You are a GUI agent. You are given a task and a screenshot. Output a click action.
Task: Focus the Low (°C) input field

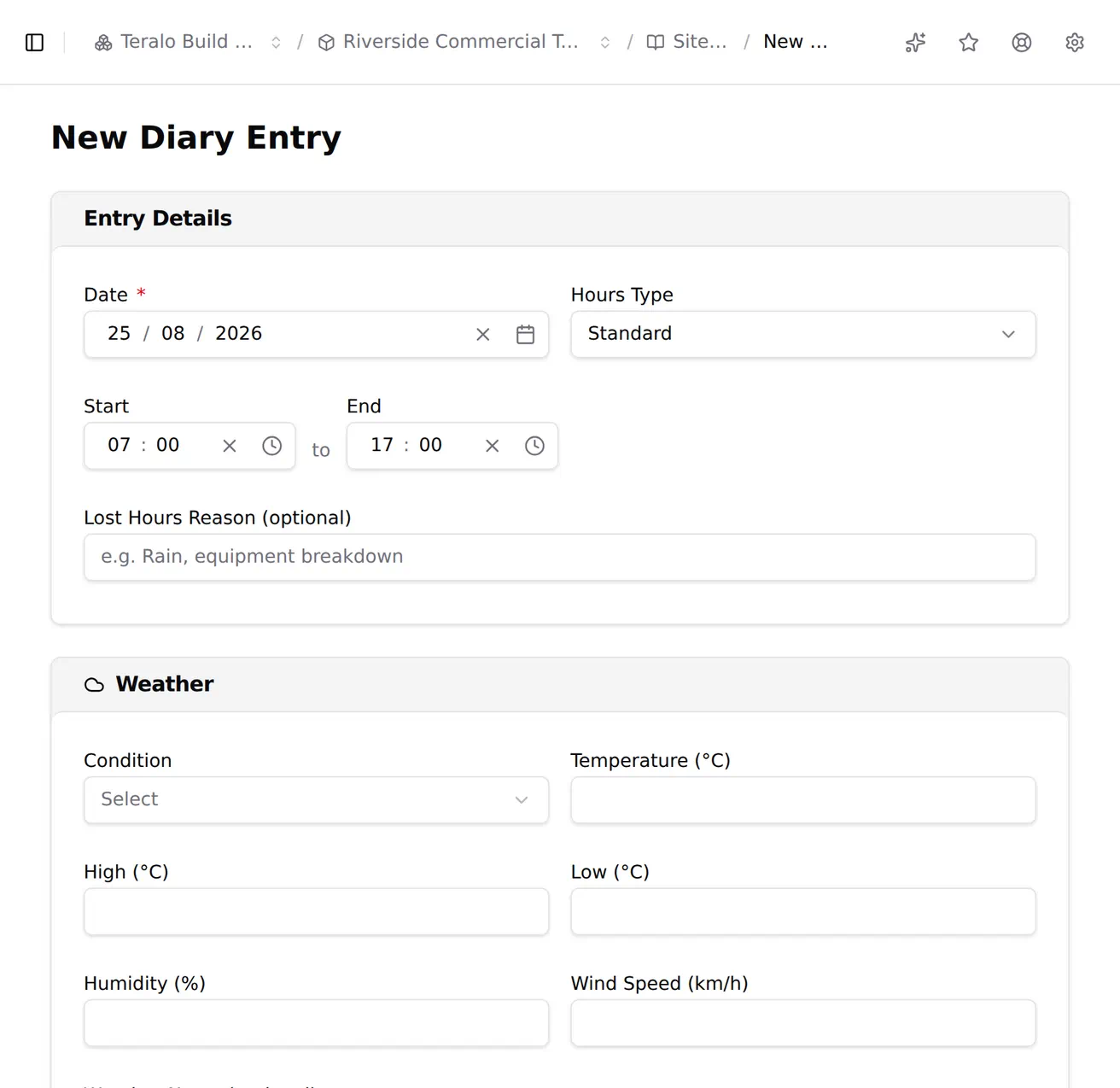pyautogui.click(x=803, y=912)
